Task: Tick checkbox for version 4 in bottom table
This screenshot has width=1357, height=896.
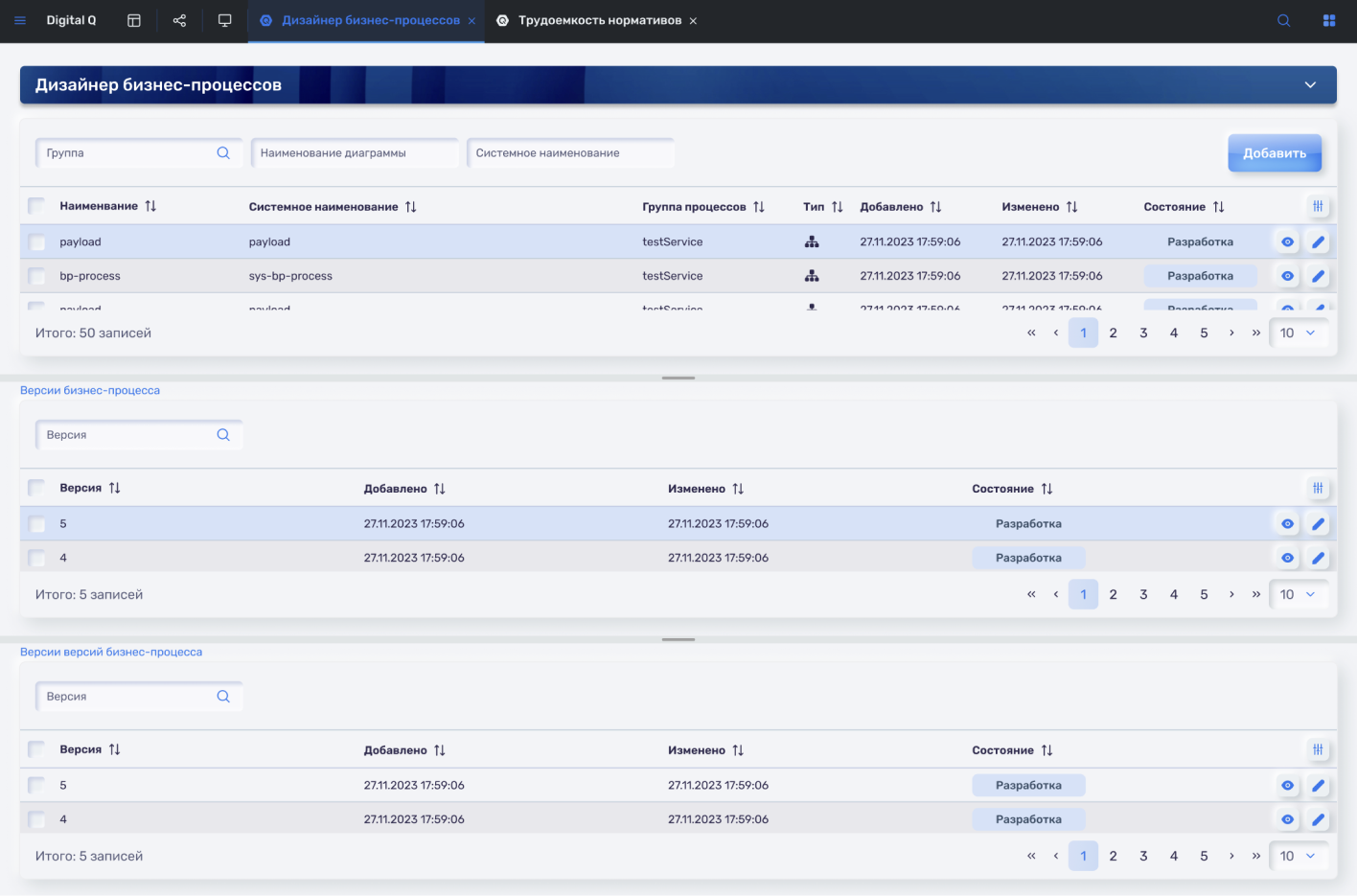Action: pyautogui.click(x=37, y=819)
